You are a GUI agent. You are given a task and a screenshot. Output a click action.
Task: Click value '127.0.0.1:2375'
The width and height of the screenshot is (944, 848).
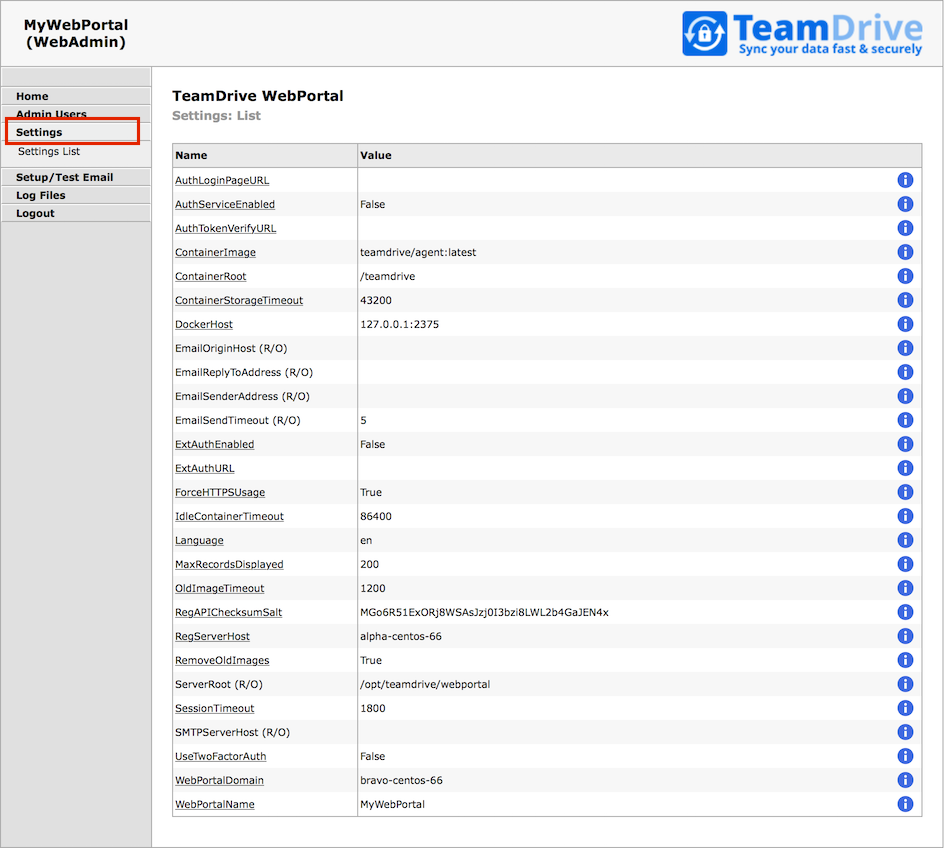[x=400, y=324]
